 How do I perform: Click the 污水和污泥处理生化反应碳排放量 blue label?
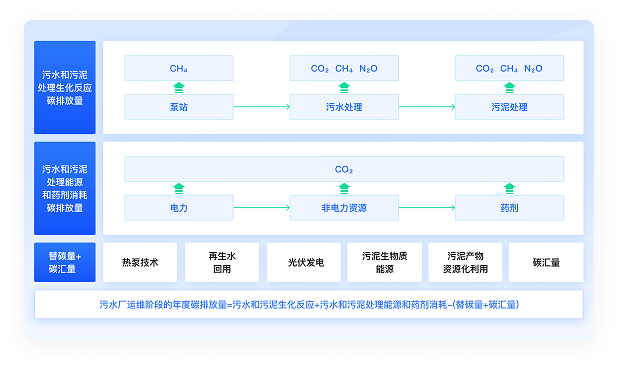(x=65, y=87)
